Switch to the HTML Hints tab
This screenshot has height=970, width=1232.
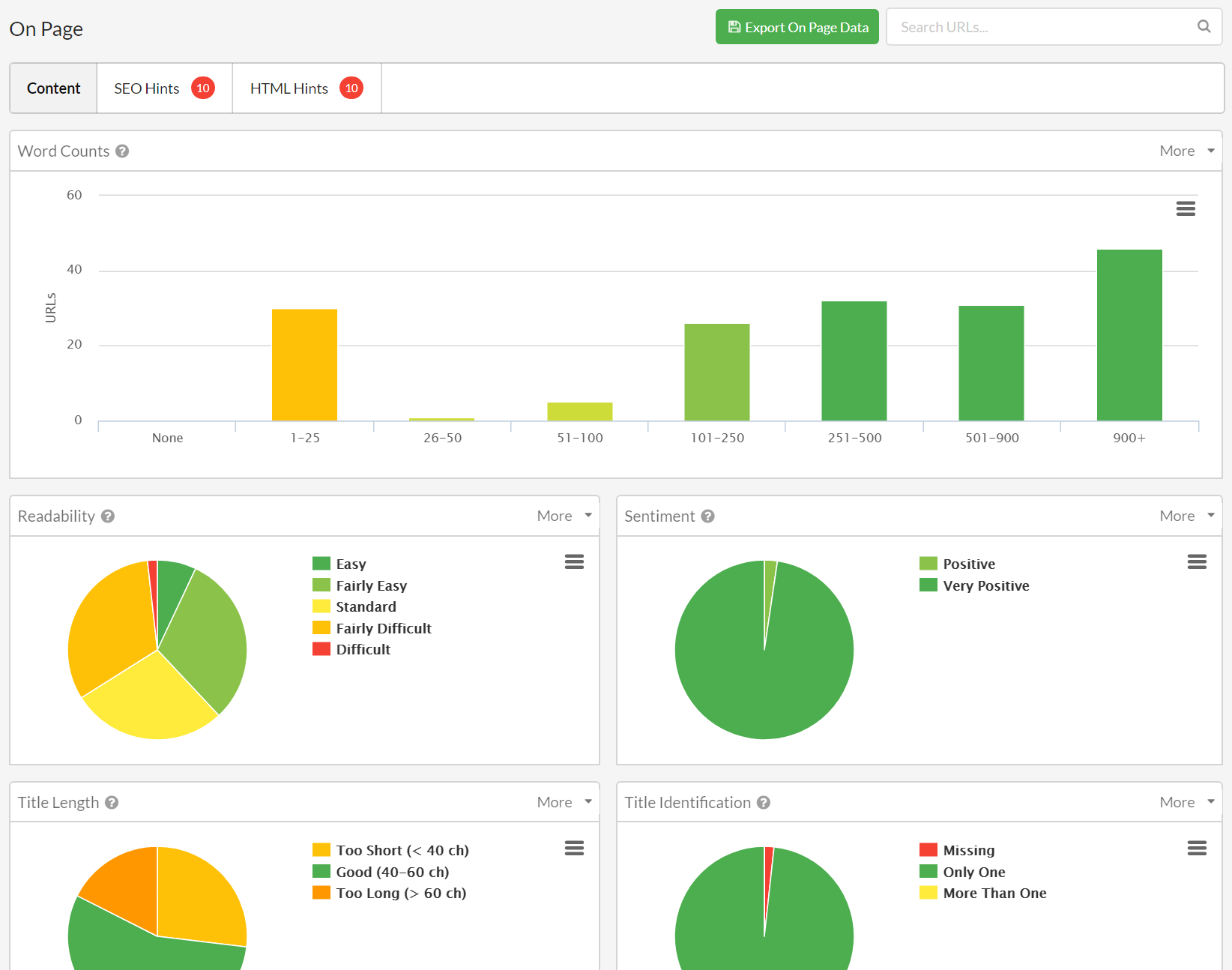pos(307,88)
